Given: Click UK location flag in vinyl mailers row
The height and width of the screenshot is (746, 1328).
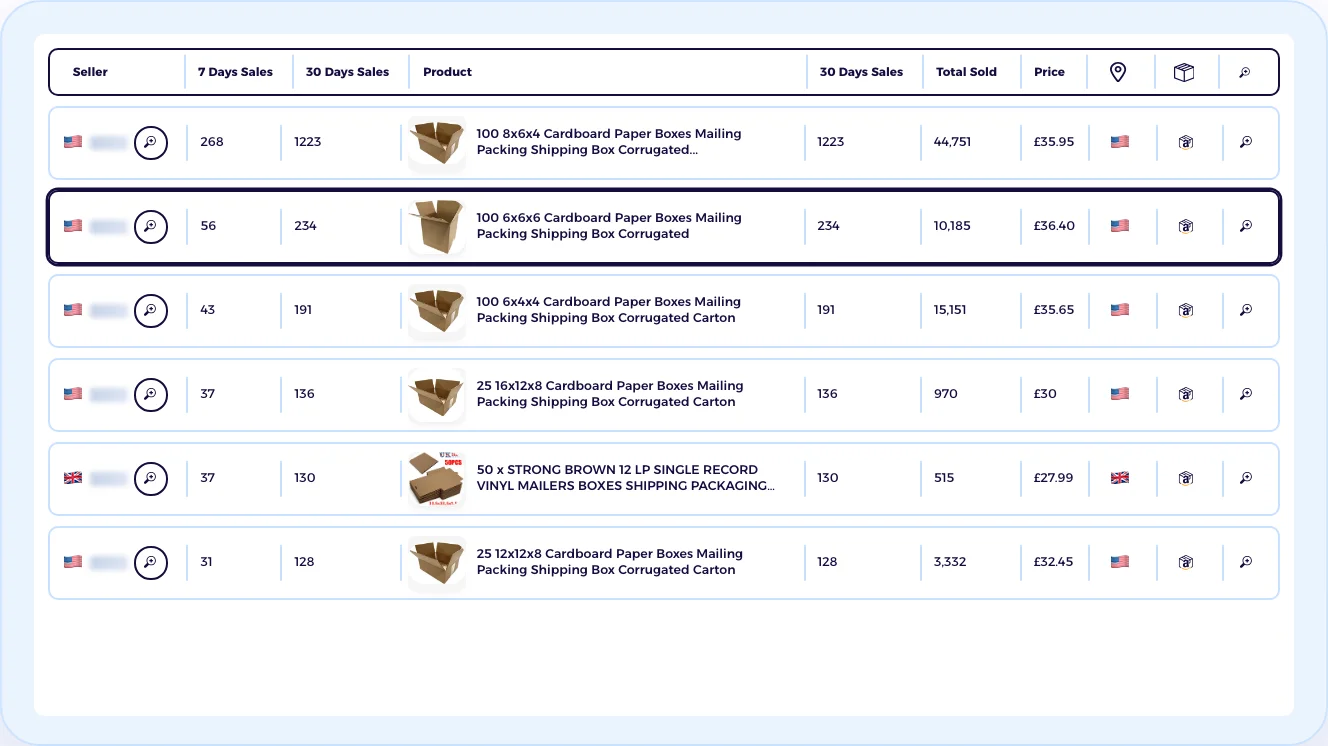Looking at the screenshot, I should click(x=1120, y=478).
